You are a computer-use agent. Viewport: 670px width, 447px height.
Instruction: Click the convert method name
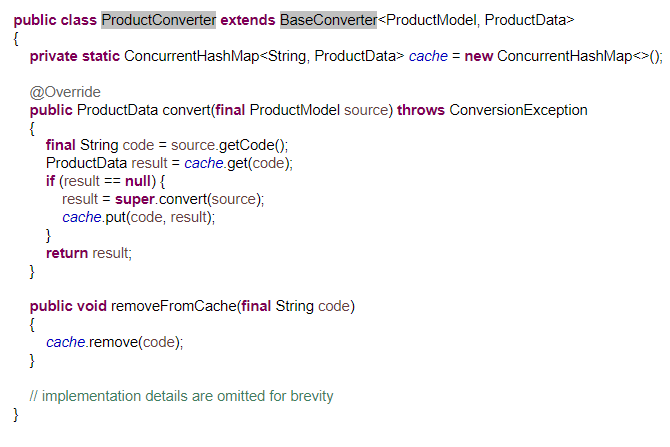186,110
